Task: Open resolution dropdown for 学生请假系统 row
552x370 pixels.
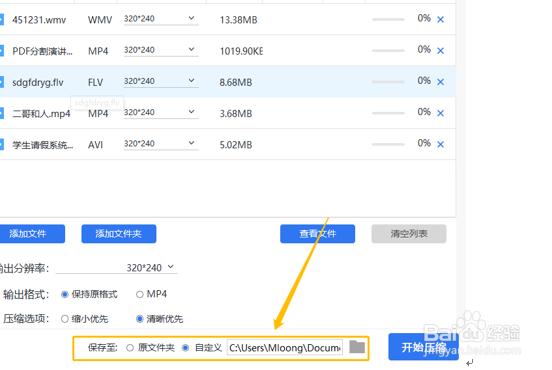Action: coord(161,144)
